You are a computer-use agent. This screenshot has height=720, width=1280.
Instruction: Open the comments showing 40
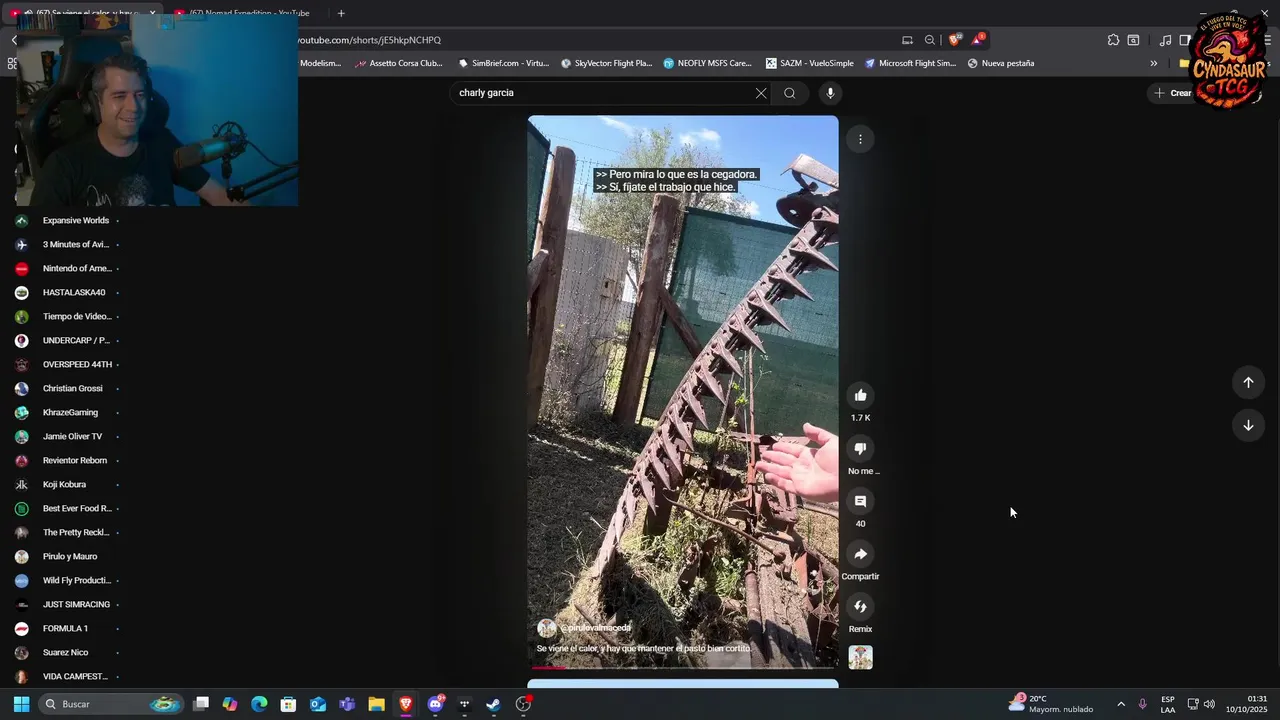coord(860,501)
